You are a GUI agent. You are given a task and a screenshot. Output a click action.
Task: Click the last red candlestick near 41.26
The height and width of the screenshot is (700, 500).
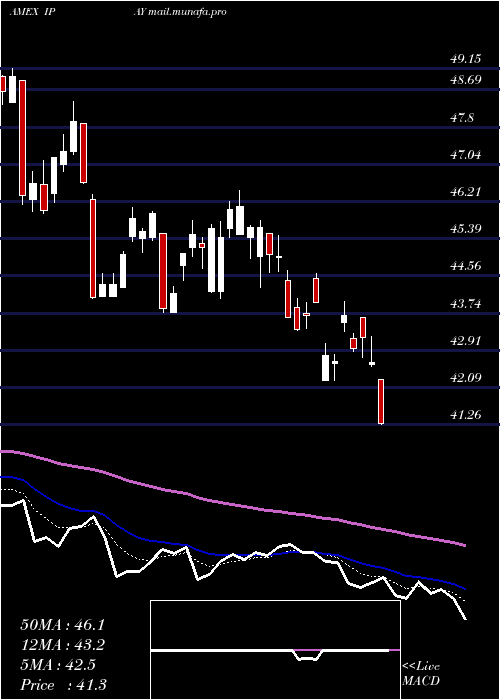pos(381,402)
